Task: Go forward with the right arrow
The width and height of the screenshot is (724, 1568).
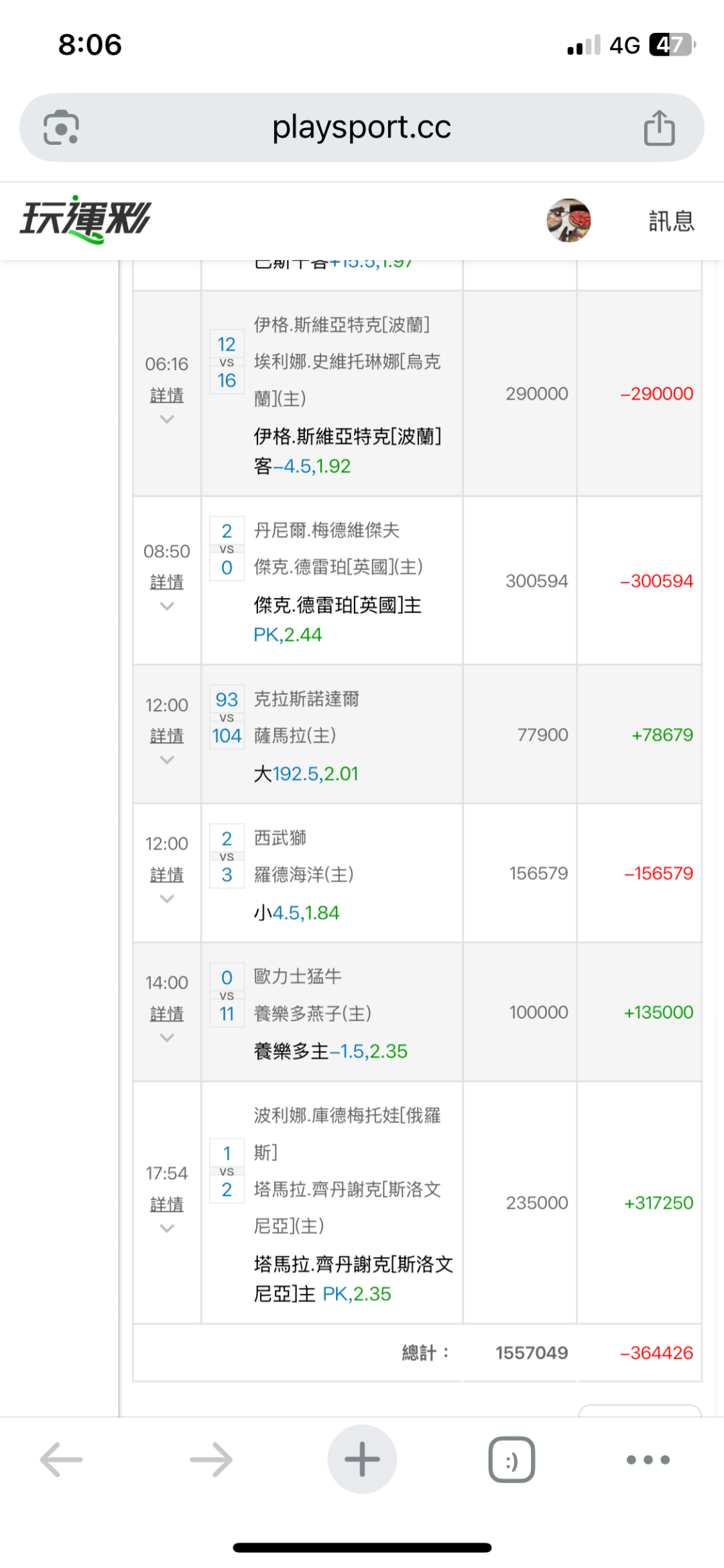Action: [x=211, y=1459]
